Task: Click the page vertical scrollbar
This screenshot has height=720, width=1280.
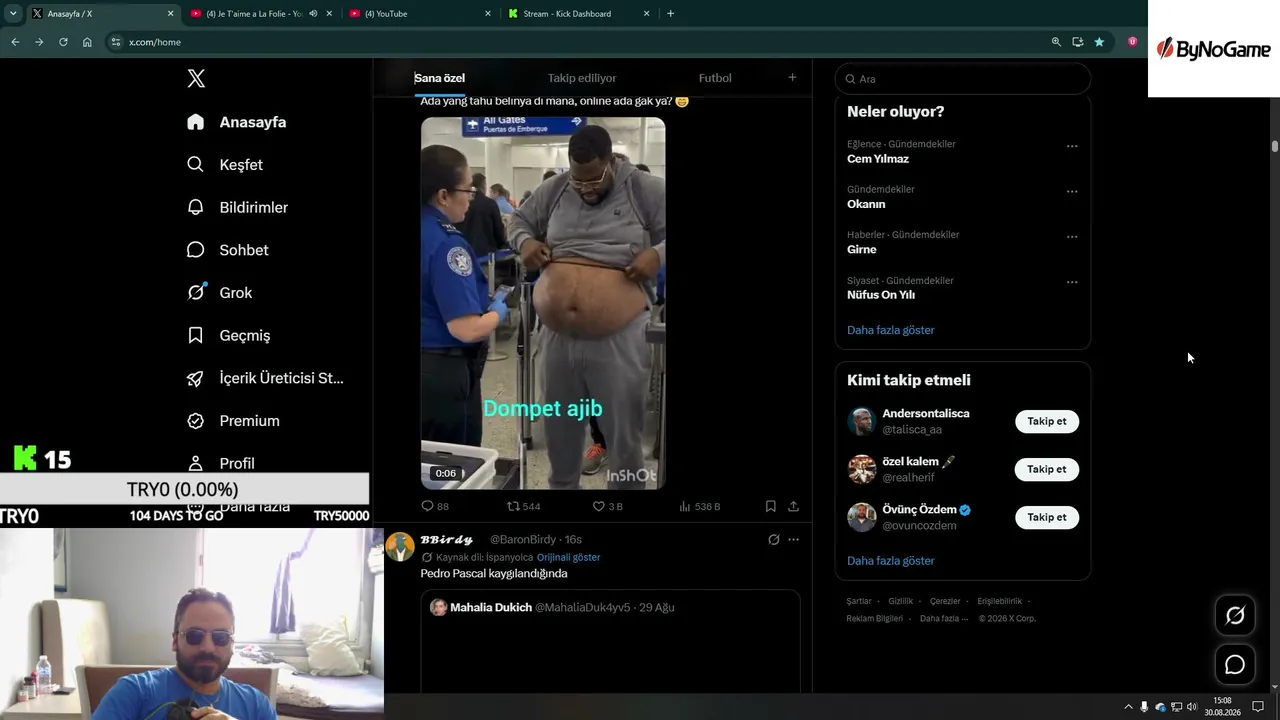Action: [1274, 146]
